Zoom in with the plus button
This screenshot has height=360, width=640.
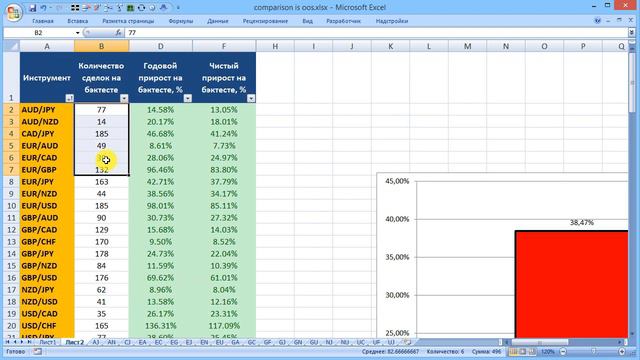coord(622,351)
